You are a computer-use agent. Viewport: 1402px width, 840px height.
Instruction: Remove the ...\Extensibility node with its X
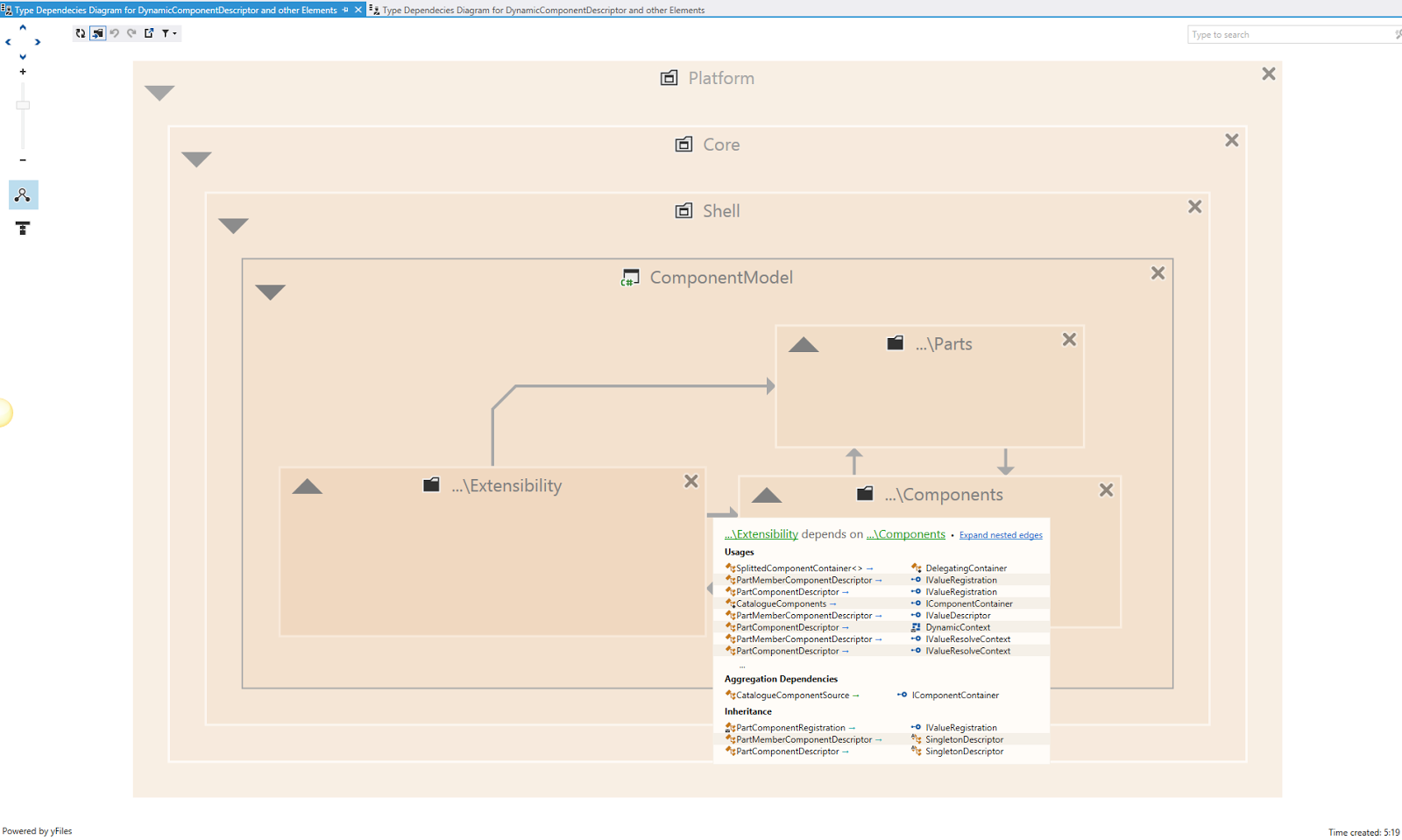[x=691, y=481]
